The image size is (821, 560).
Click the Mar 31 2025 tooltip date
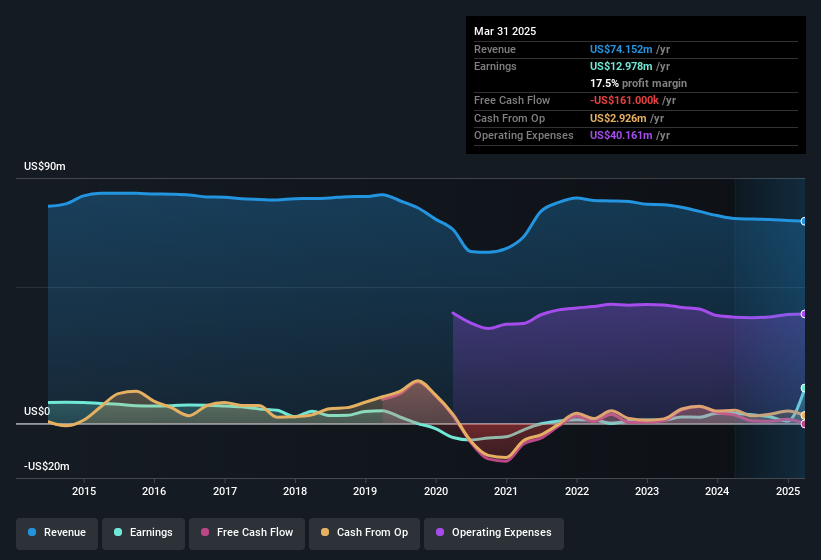[x=505, y=31]
